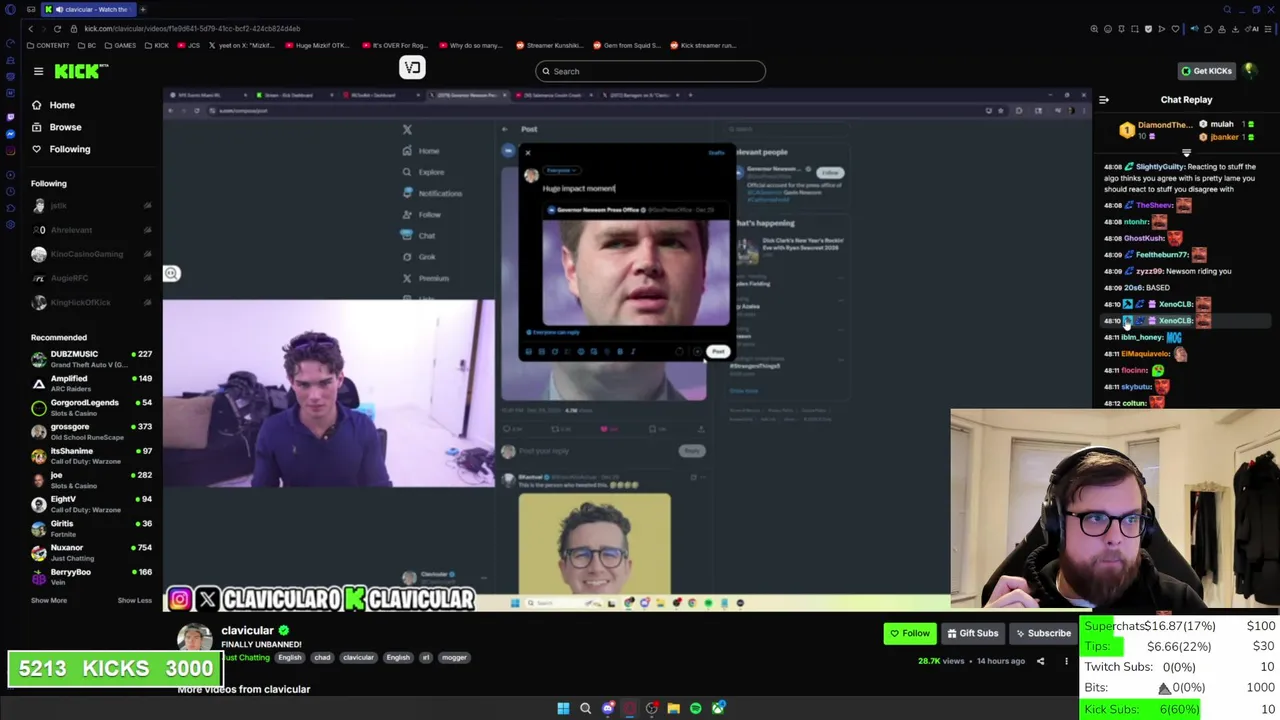Screen dimensions: 1280x720
Task: Open Amplified recommended channel
Action: [90, 383]
